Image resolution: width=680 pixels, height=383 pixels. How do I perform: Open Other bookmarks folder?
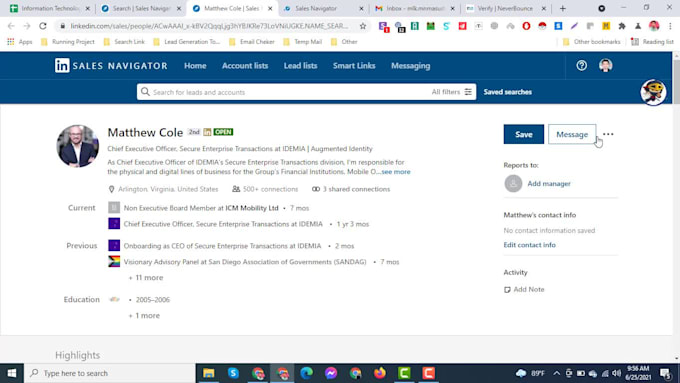click(x=592, y=42)
